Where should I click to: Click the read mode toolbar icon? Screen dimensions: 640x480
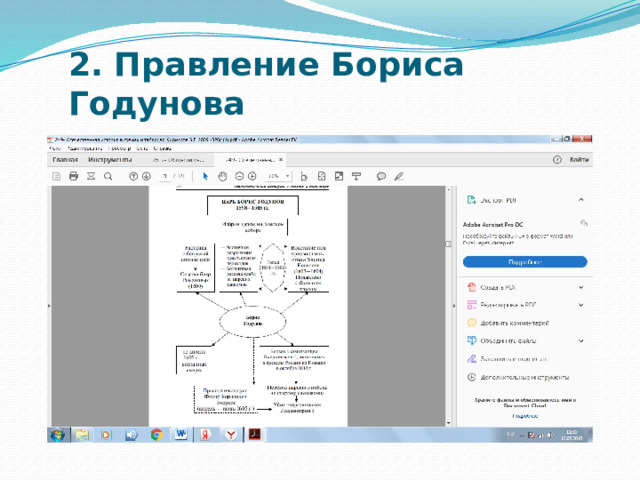point(356,176)
